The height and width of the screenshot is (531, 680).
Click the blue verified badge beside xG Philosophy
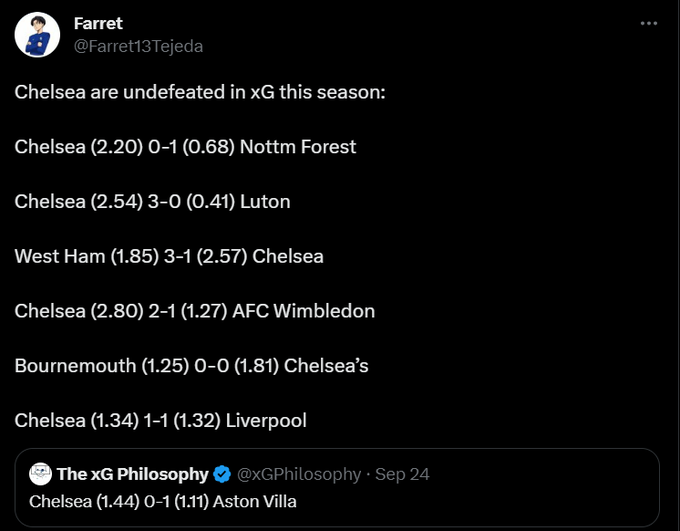point(222,474)
